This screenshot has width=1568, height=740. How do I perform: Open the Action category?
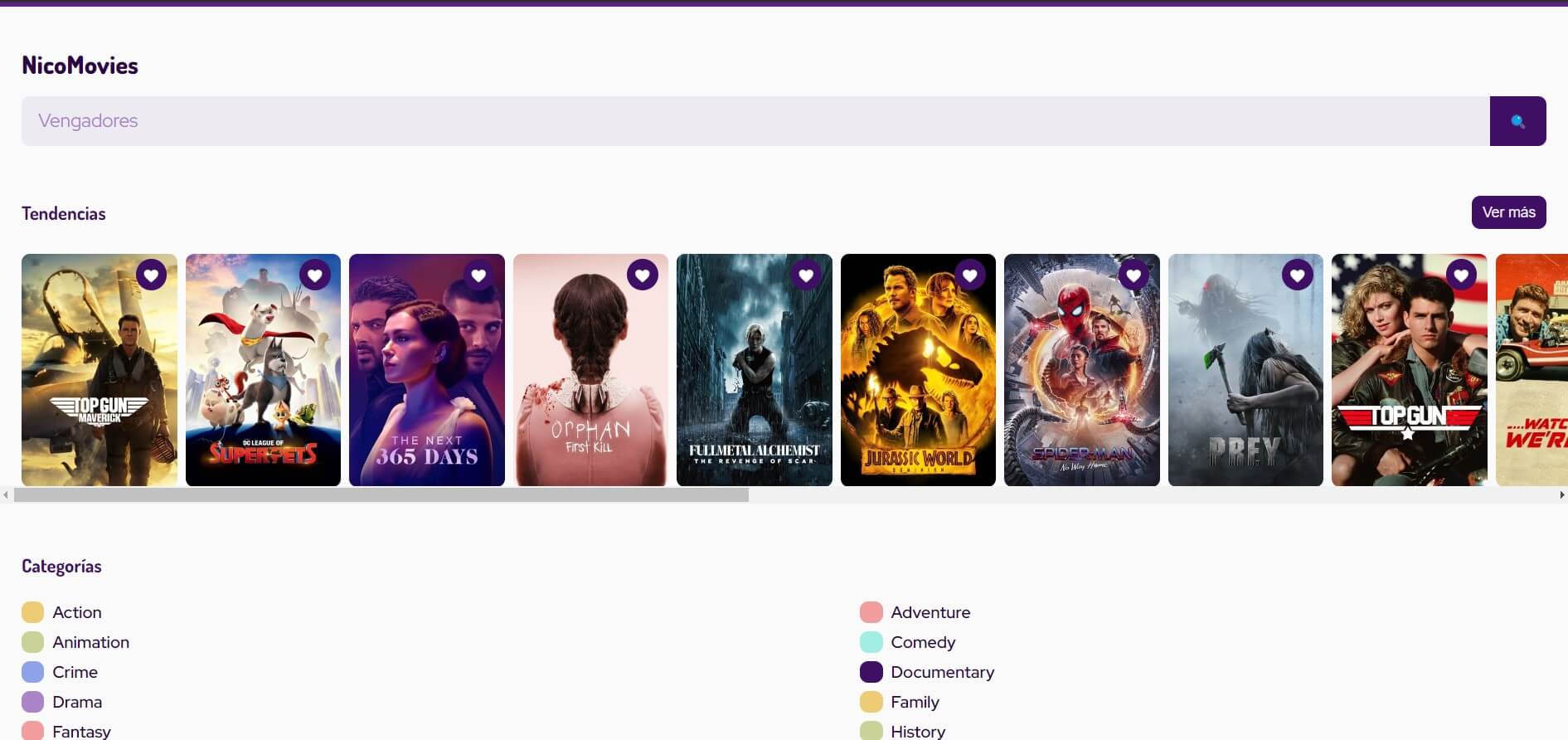76,612
